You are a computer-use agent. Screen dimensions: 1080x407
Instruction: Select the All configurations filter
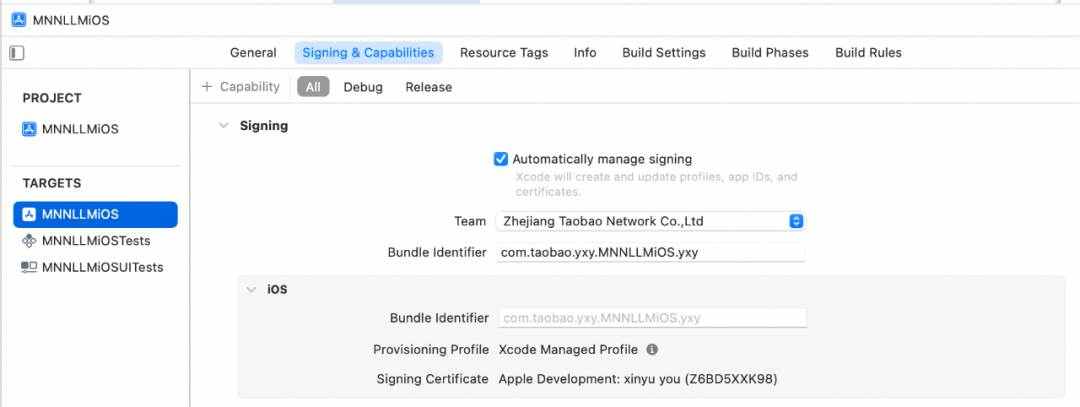tap(313, 87)
